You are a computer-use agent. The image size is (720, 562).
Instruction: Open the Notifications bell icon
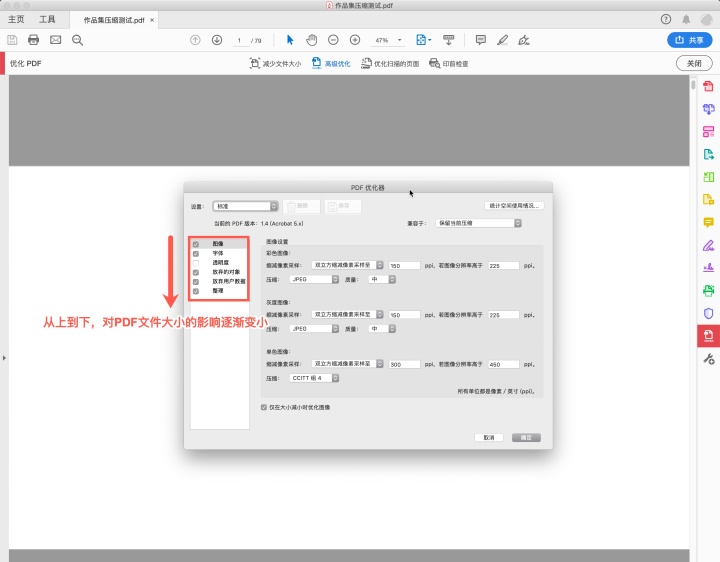(x=686, y=19)
